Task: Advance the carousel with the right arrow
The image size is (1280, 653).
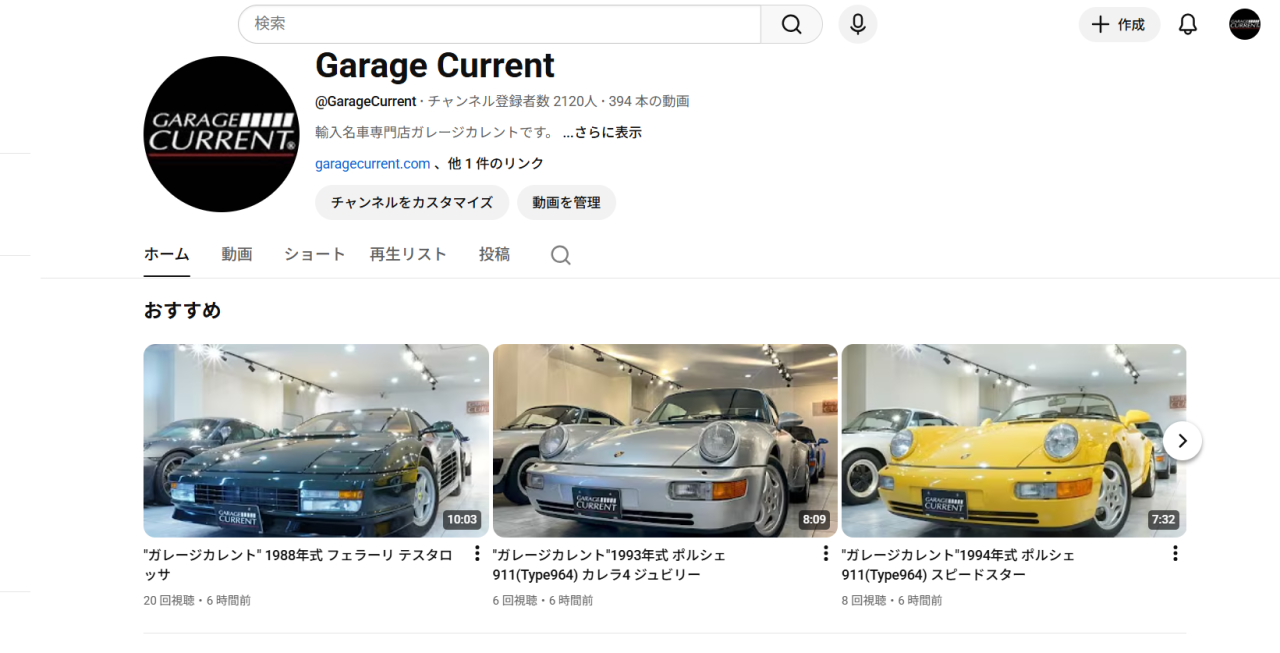Action: tap(1182, 440)
